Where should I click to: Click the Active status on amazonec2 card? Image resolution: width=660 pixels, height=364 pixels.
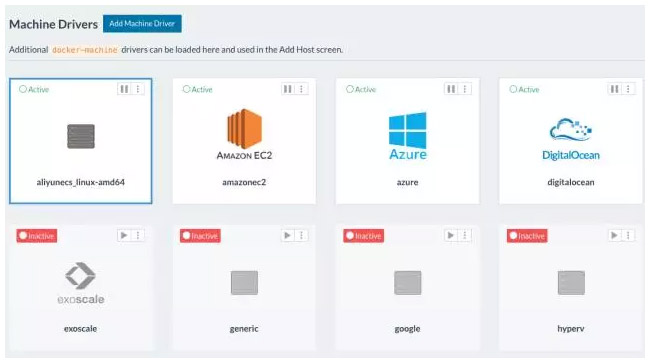(x=197, y=89)
